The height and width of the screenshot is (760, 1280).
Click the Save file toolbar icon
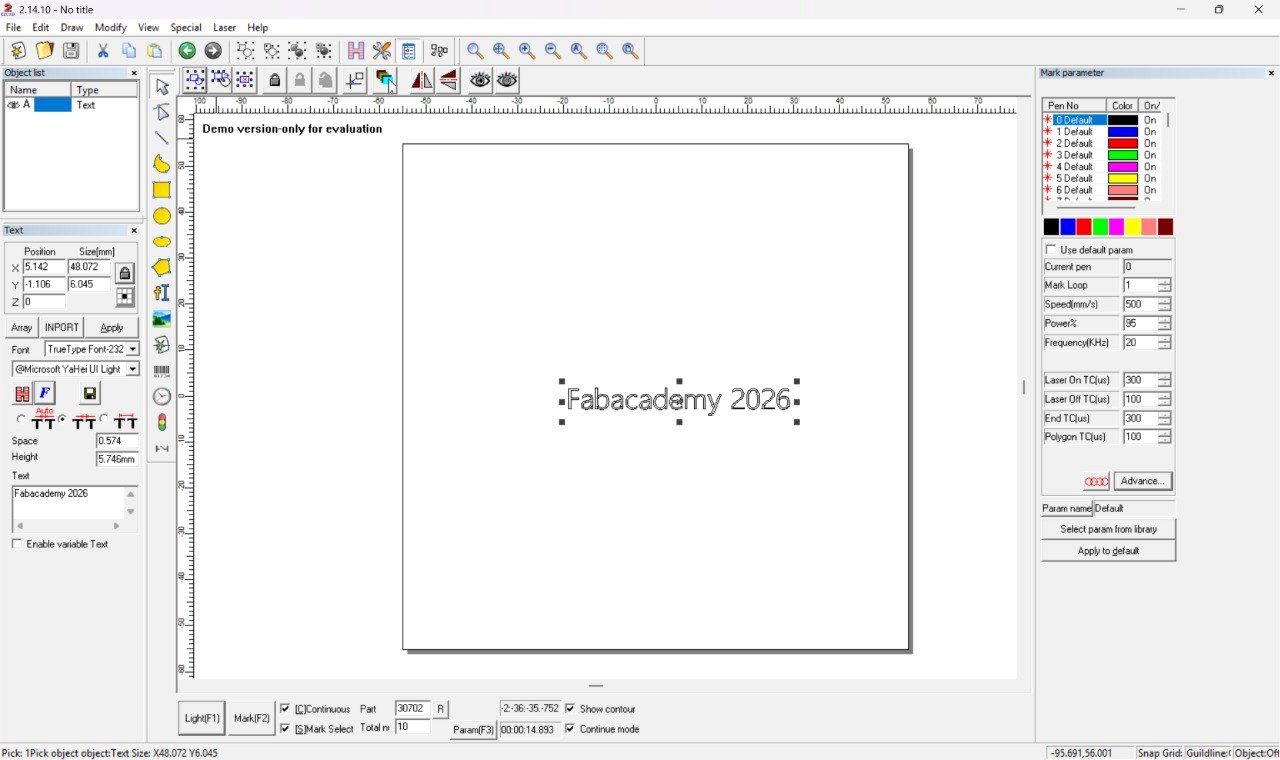[x=71, y=50]
